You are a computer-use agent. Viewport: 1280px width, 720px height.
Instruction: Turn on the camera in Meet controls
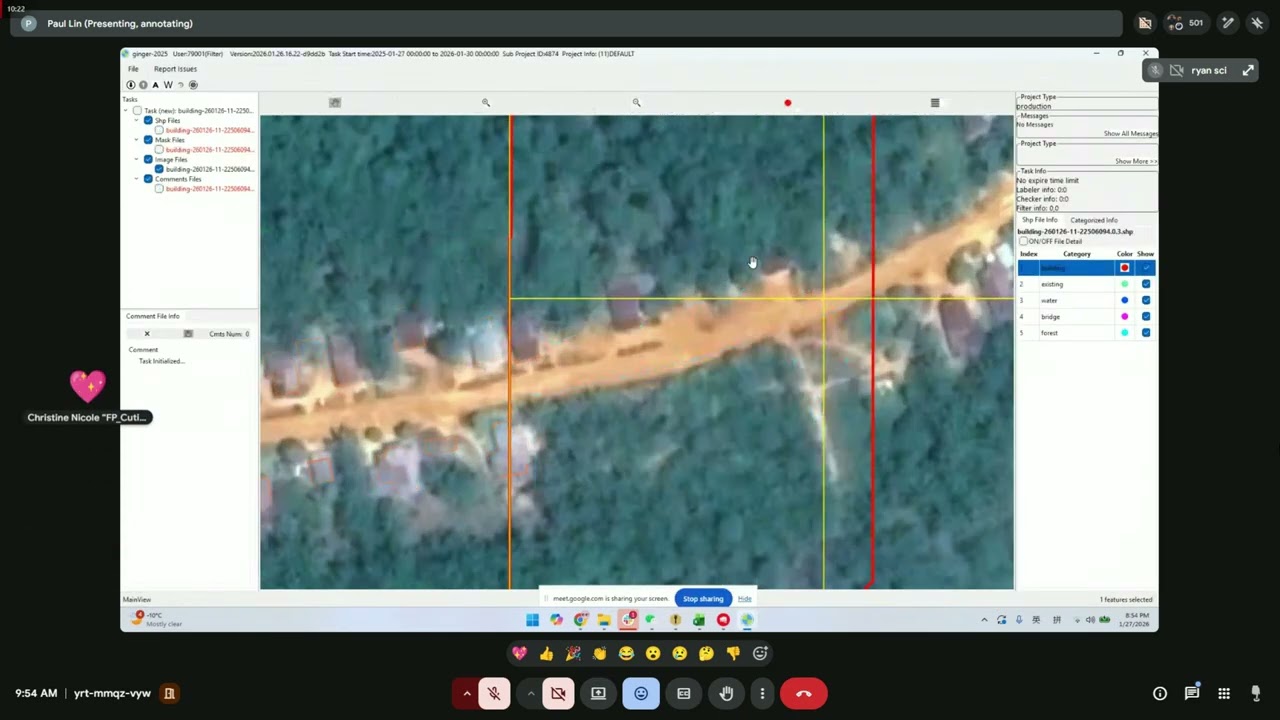click(x=558, y=693)
